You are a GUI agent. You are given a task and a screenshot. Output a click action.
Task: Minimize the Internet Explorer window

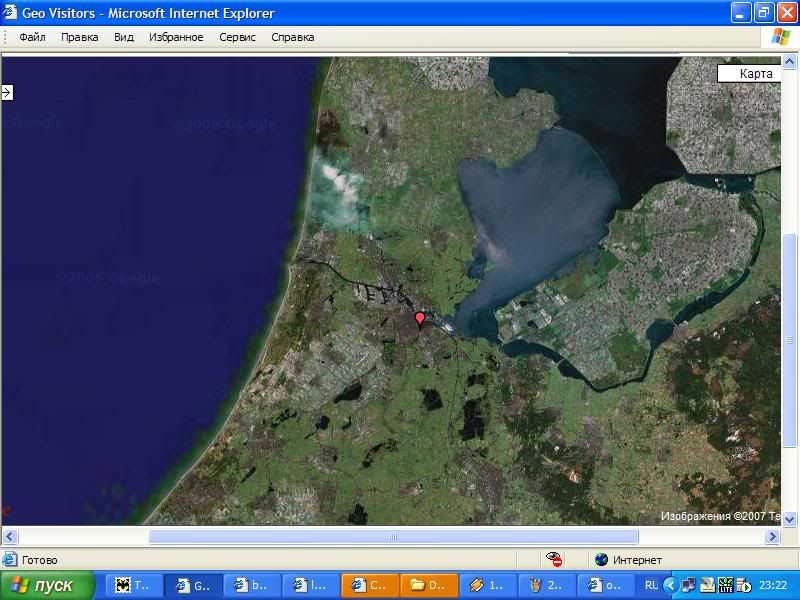coord(740,13)
